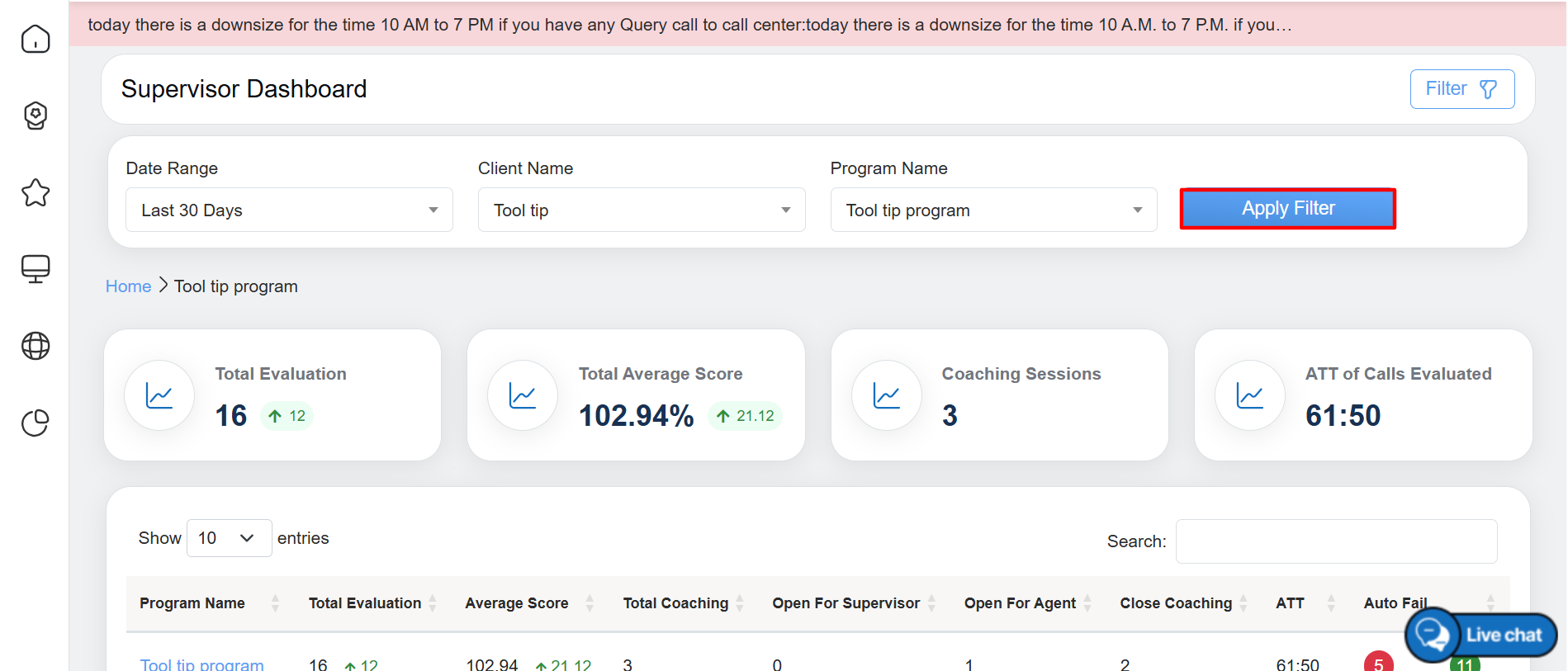Image resolution: width=1568 pixels, height=671 pixels.
Task: Click the globe icon in sidebar
Action: (36, 346)
